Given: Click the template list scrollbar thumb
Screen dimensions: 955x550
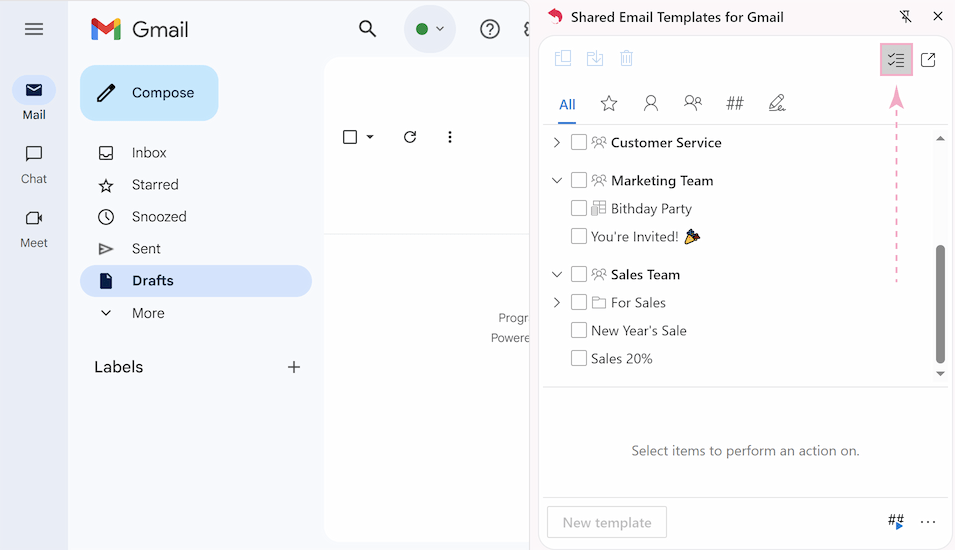Looking at the screenshot, I should tap(940, 304).
